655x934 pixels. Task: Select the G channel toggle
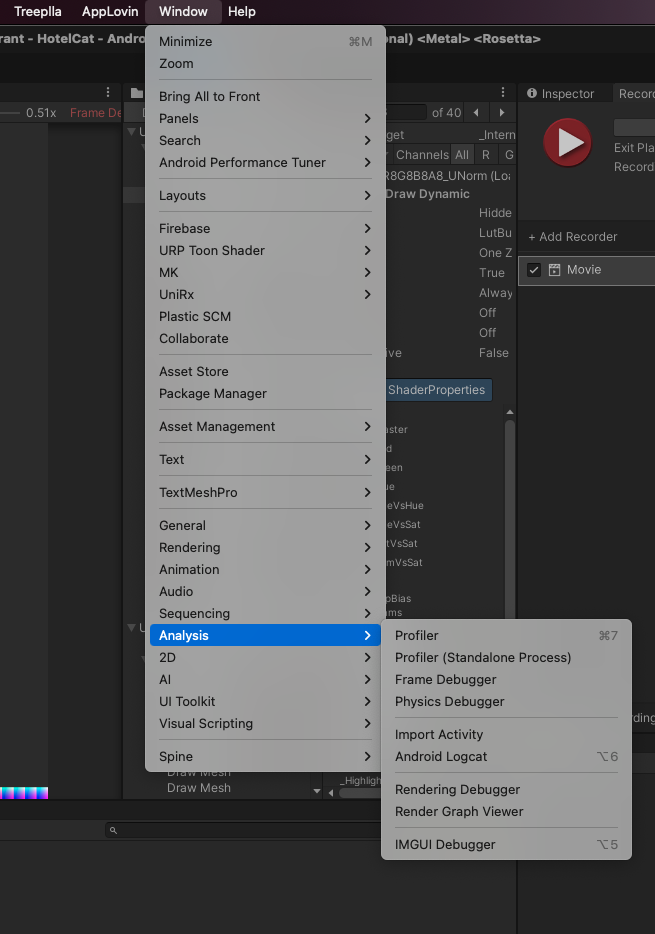509,155
